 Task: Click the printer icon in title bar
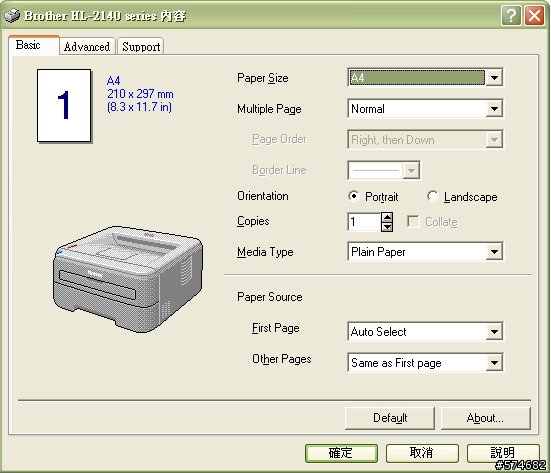point(12,16)
